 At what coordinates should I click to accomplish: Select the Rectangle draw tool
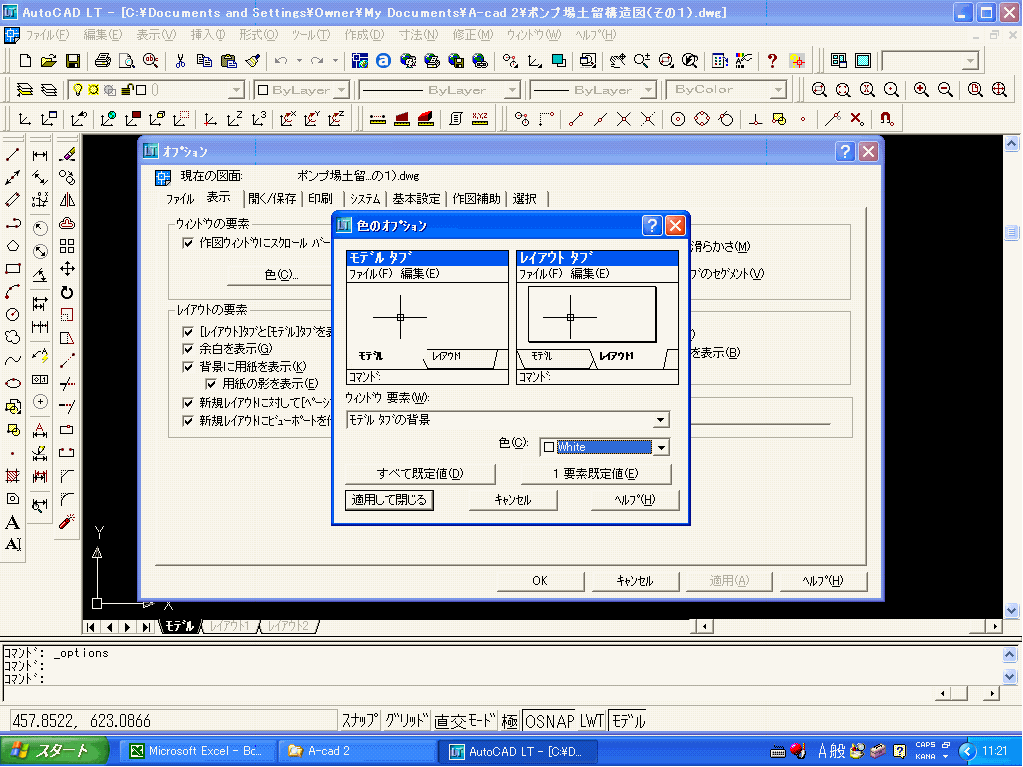pyautogui.click(x=12, y=269)
